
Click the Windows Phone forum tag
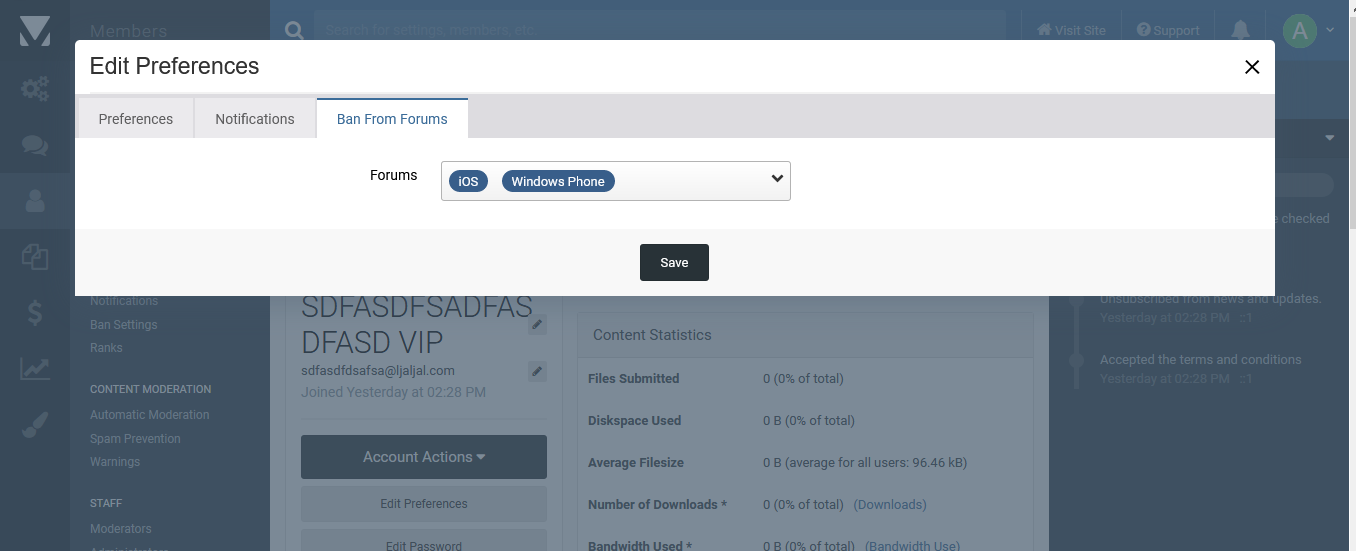pyautogui.click(x=558, y=181)
